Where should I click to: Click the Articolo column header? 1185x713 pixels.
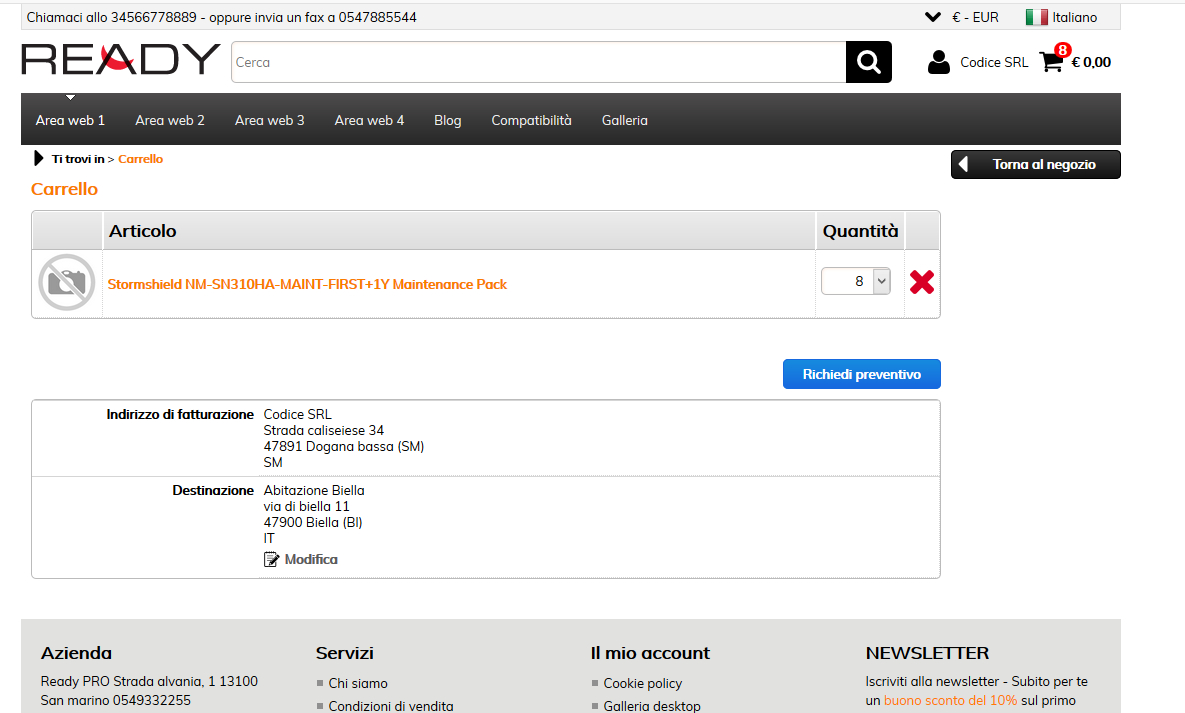[x=142, y=231]
